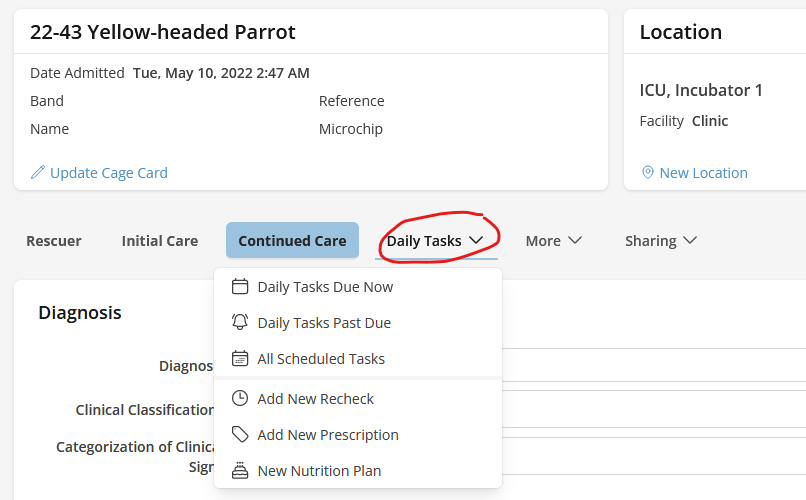
Task: Select the Continued Care tab
Action: (292, 241)
